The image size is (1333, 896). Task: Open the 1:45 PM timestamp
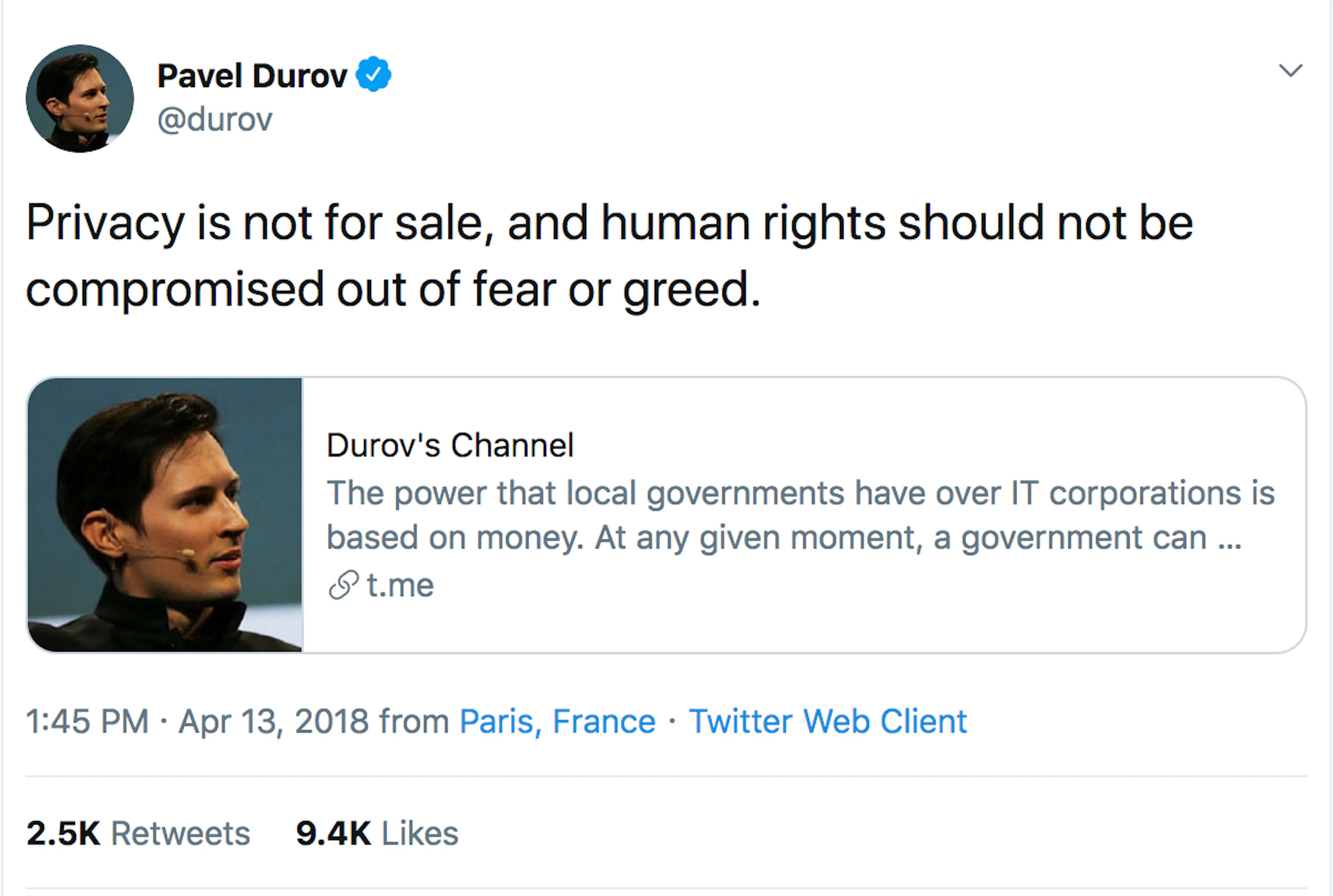pyautogui.click(x=87, y=721)
